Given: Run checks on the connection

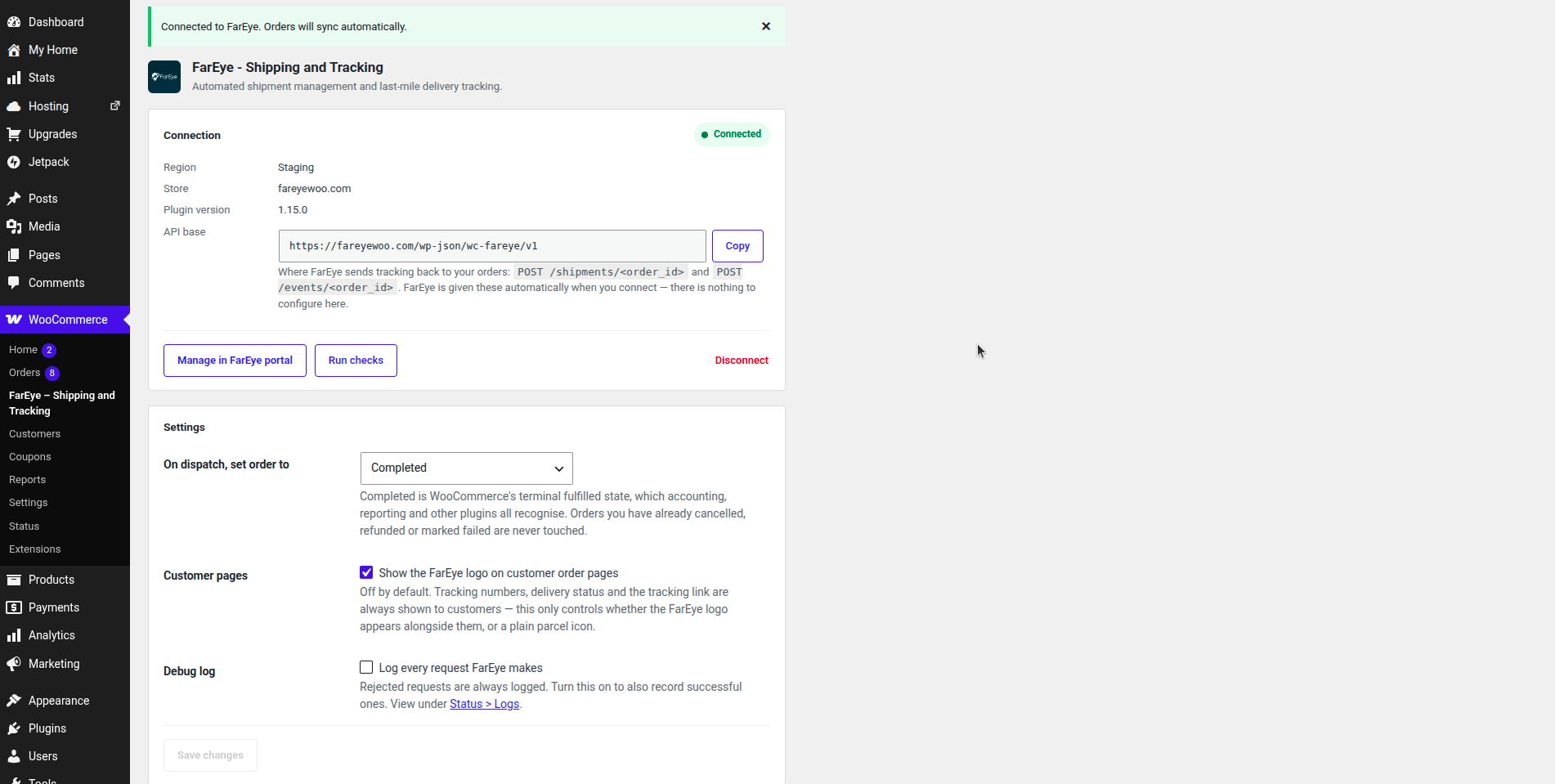Looking at the screenshot, I should (x=356, y=361).
